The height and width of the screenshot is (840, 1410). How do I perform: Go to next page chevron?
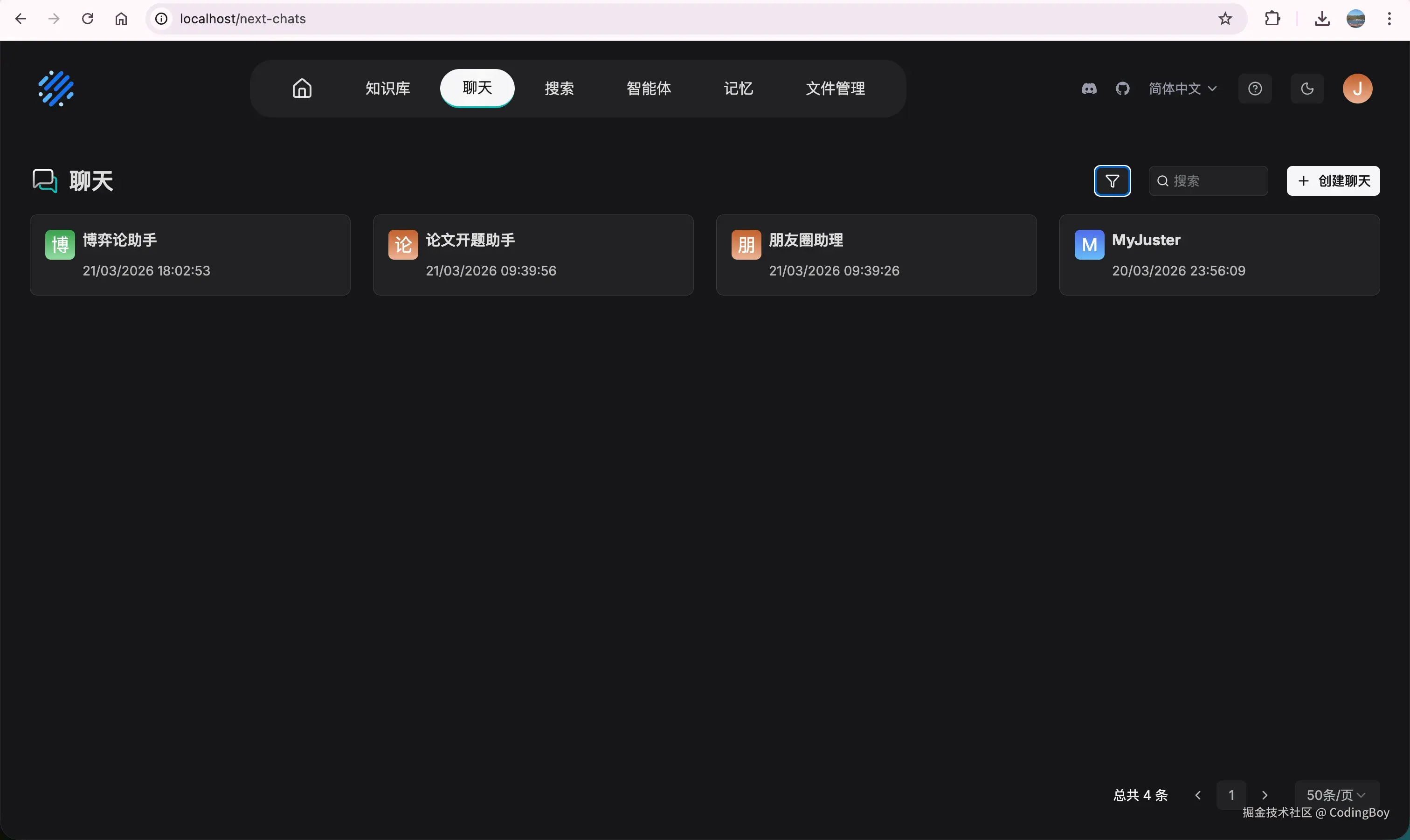click(x=1265, y=795)
